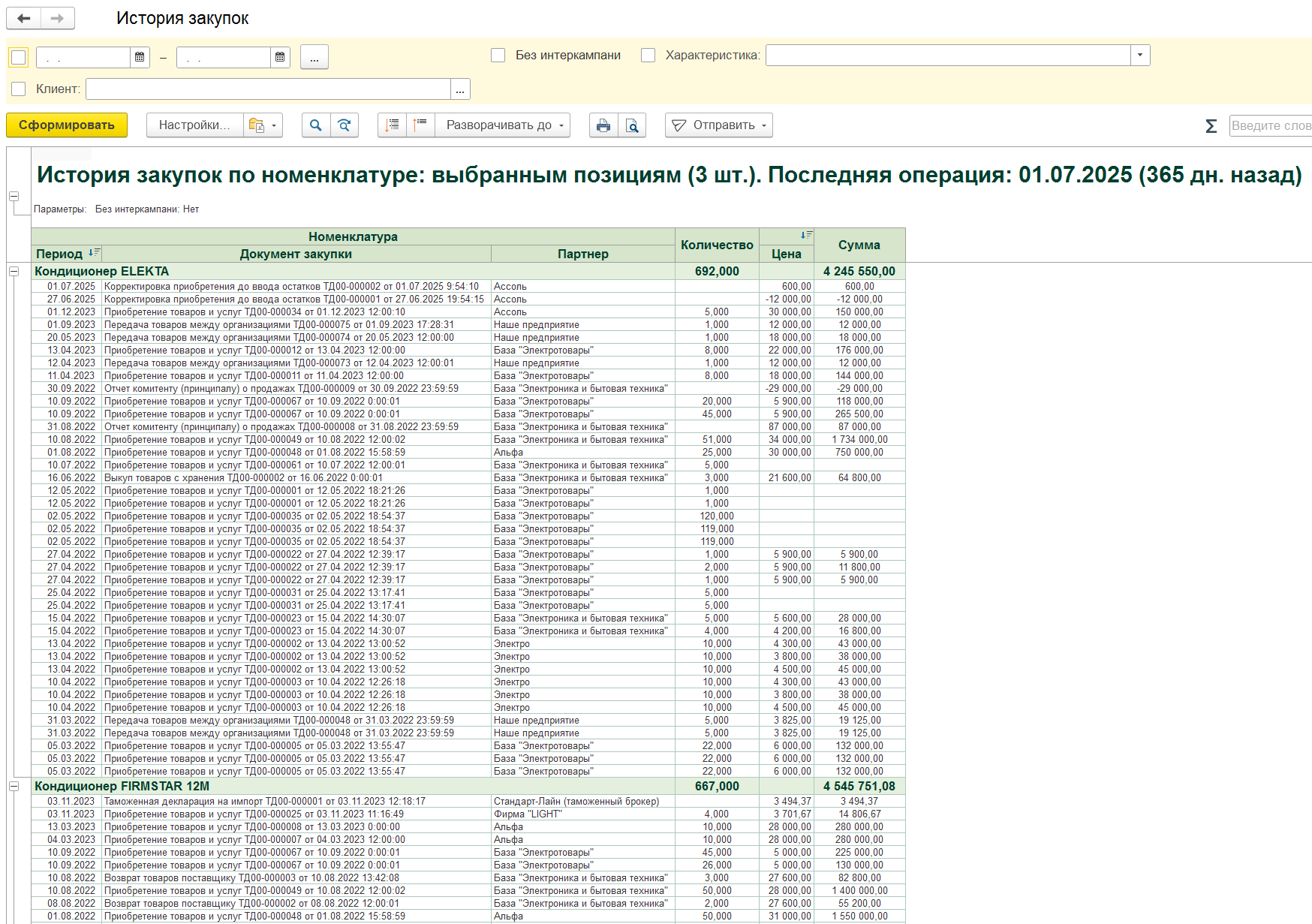Collapse report header parameters section
The width and height of the screenshot is (1312, 924).
14,196
